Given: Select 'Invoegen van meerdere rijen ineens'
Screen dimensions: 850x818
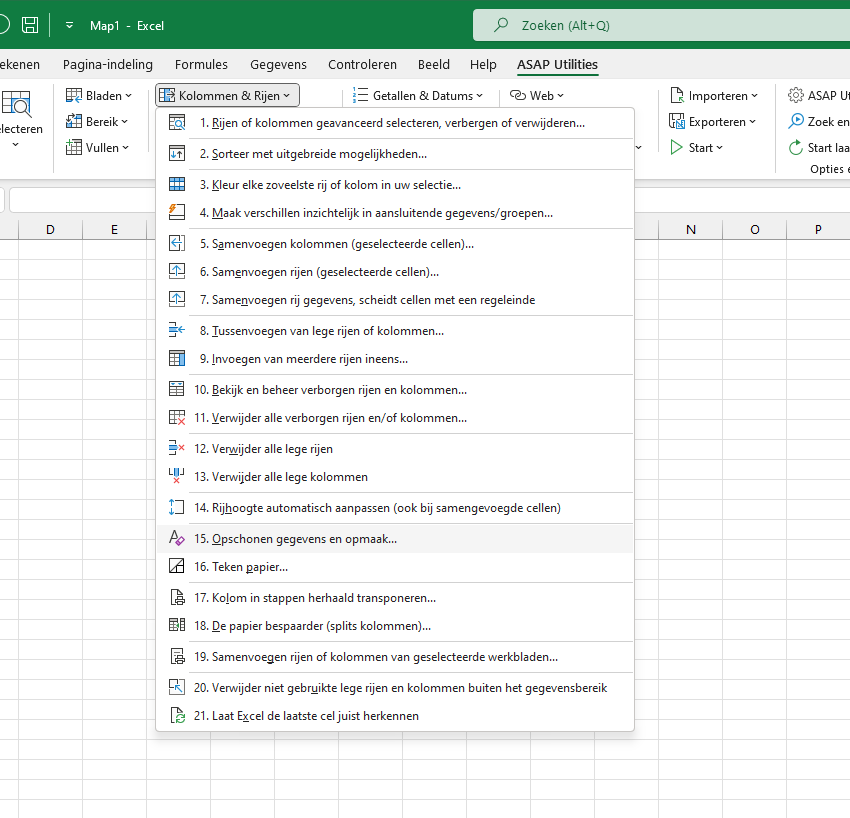Looking at the screenshot, I should coord(310,358).
